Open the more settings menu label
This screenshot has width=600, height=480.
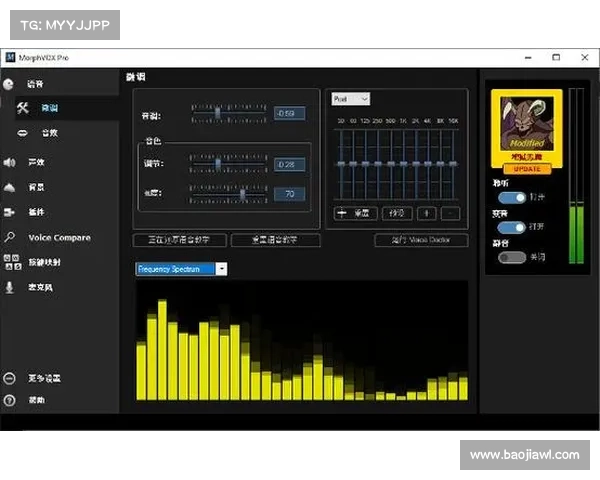click(44, 379)
